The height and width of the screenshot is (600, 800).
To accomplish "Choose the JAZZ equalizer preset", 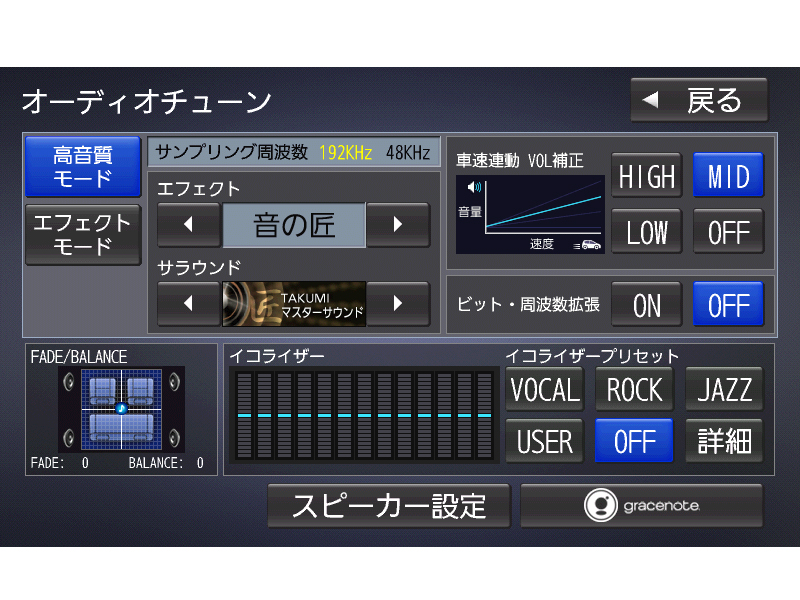I will click(x=724, y=389).
